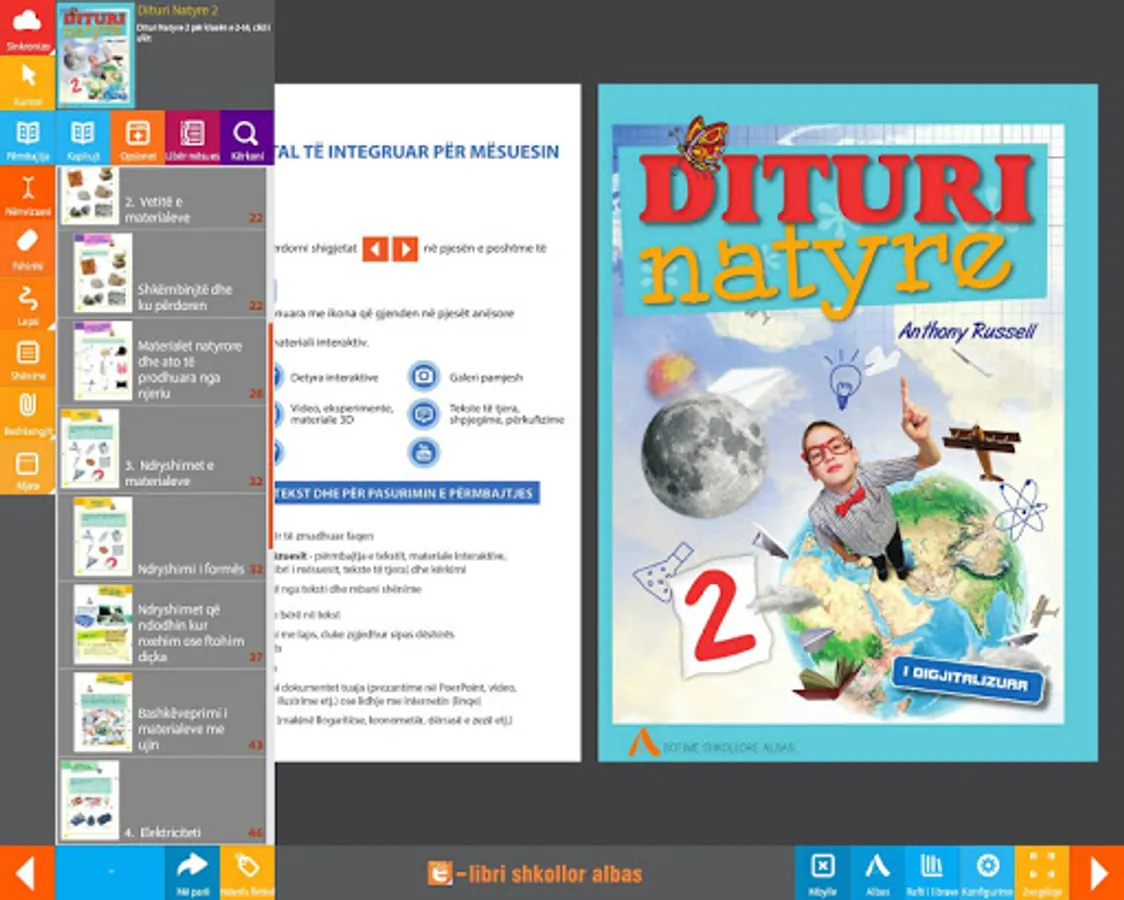Open the Kapitujt chapters tab
The image size is (1124, 900).
[x=82, y=138]
